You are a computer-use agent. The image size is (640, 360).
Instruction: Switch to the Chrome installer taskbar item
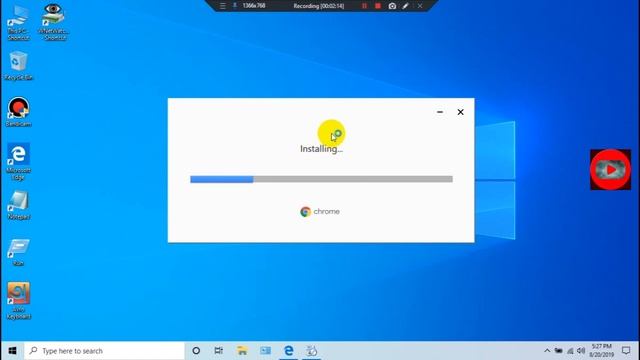coord(312,351)
